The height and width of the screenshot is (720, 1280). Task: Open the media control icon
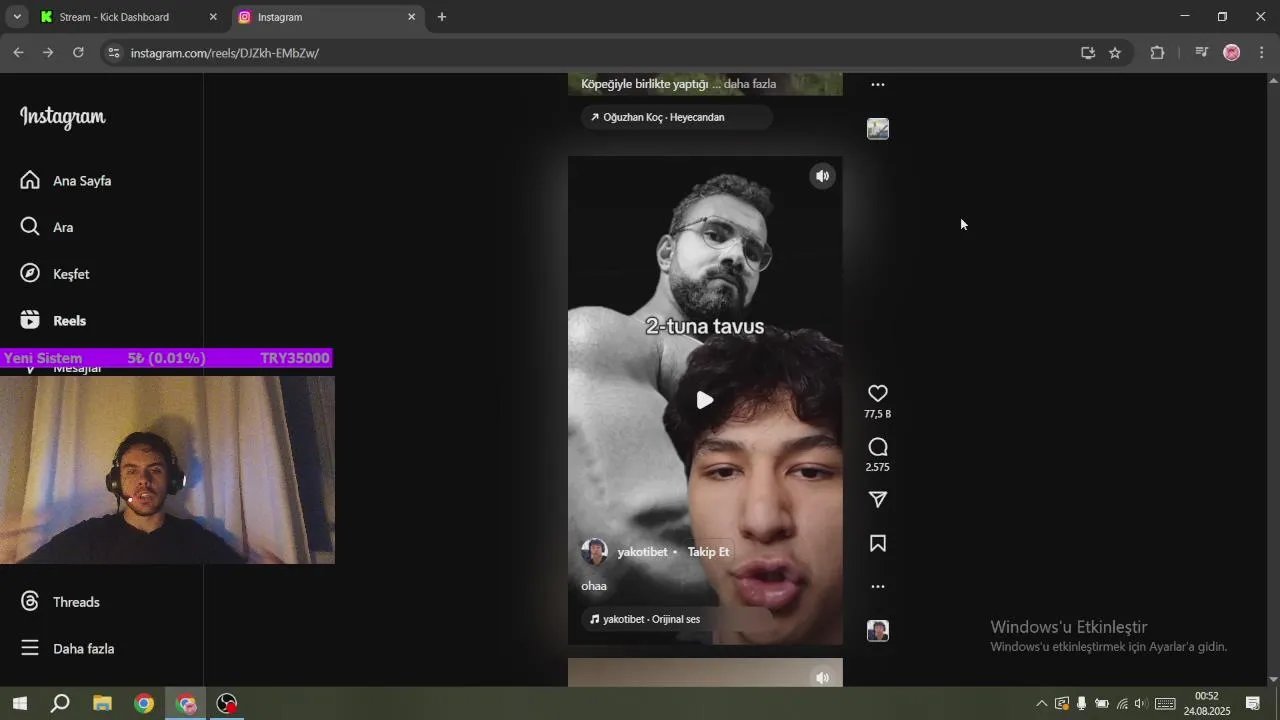(1202, 53)
